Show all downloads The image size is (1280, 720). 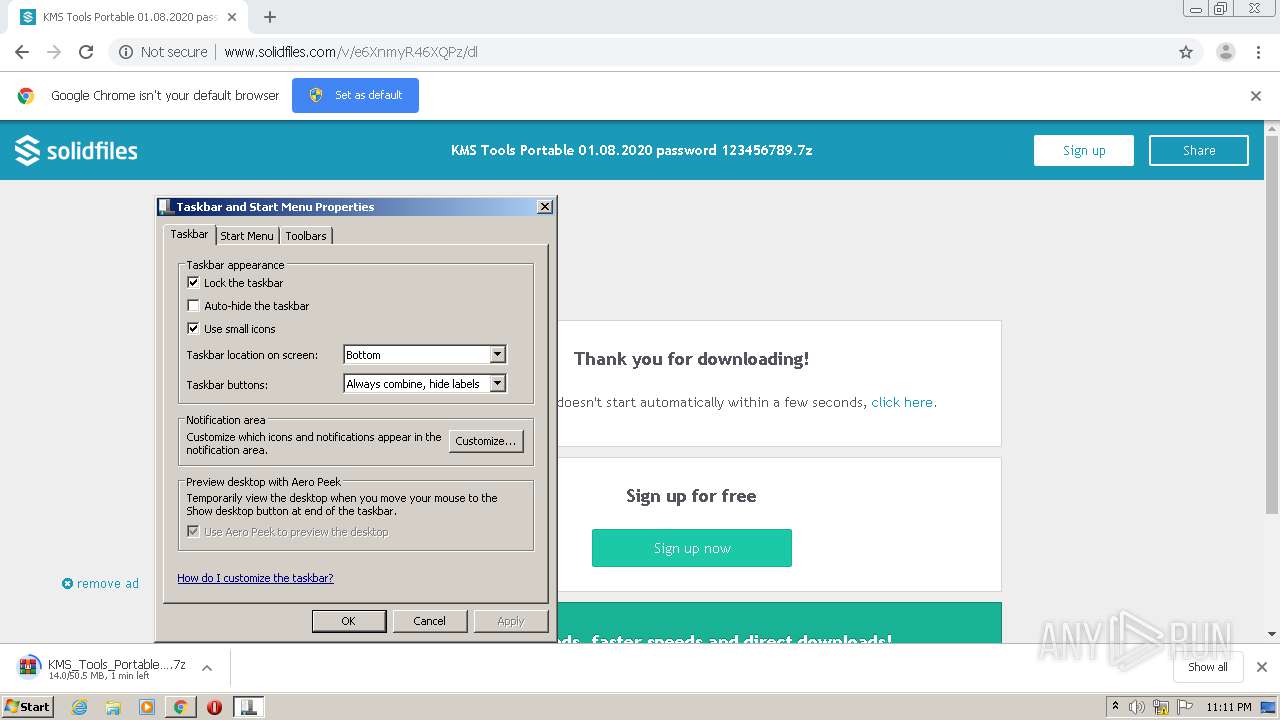(1208, 667)
